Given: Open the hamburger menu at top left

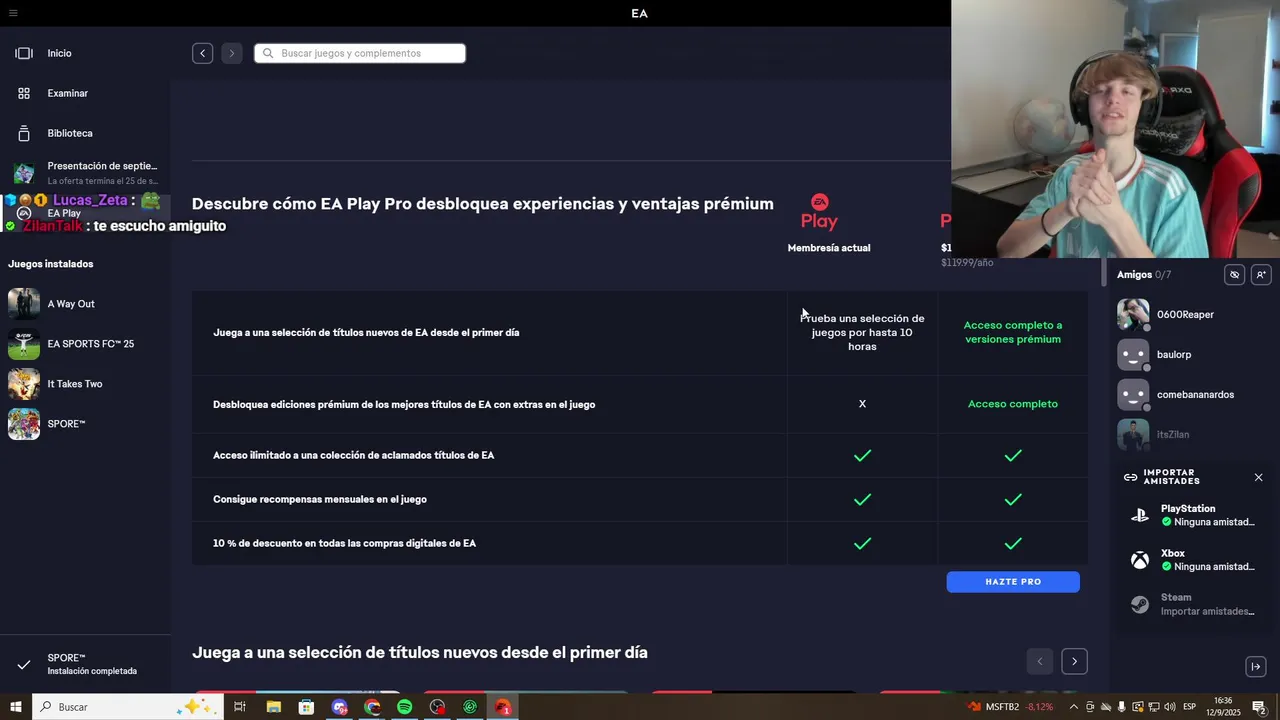Looking at the screenshot, I should 12,13.
